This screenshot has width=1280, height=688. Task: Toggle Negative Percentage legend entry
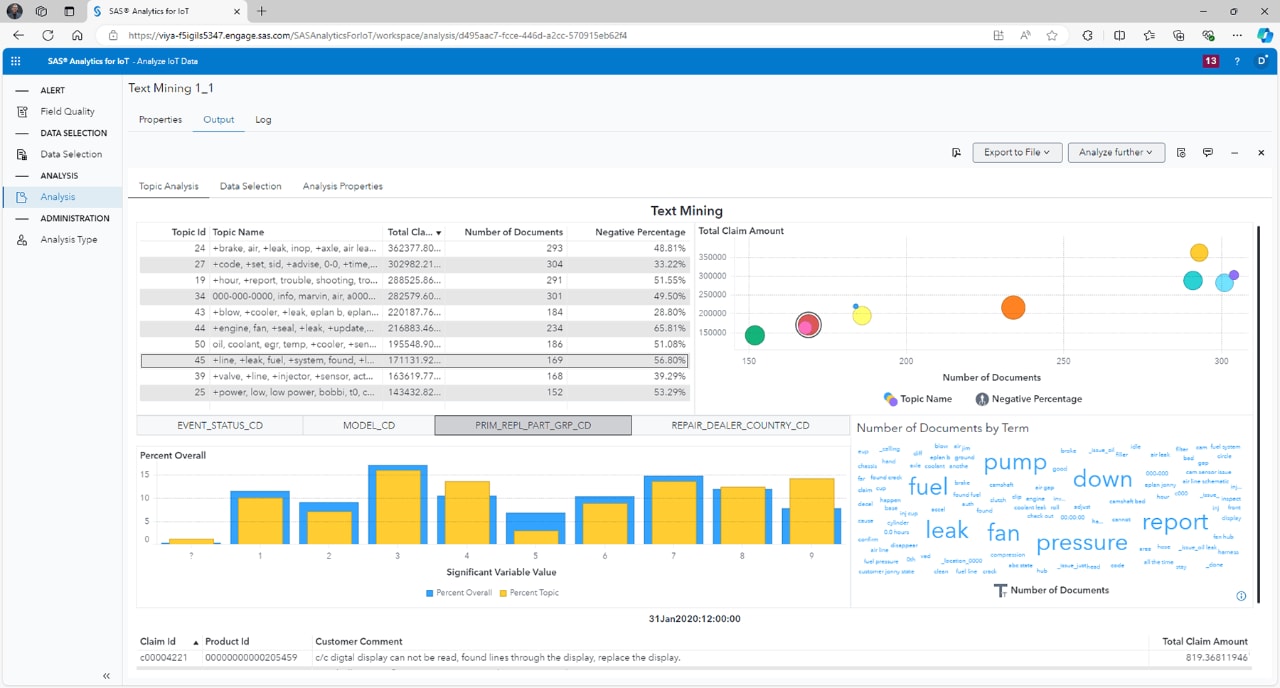[x=1028, y=399]
